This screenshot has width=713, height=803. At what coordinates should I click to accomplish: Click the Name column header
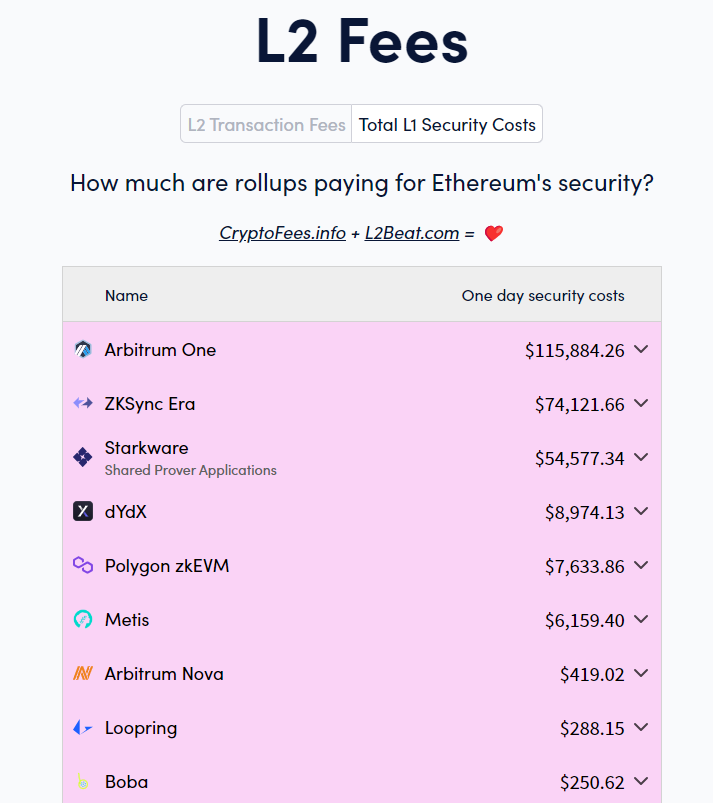(x=127, y=295)
